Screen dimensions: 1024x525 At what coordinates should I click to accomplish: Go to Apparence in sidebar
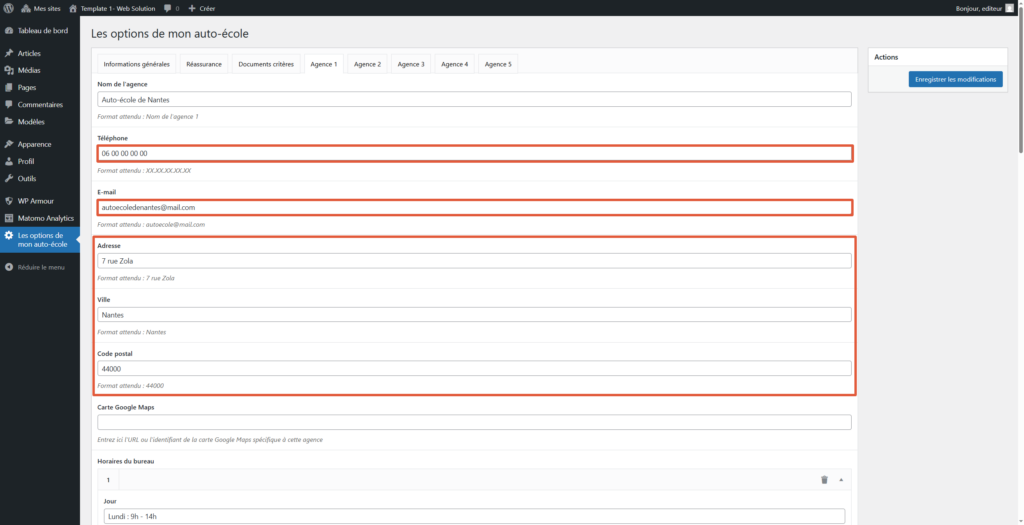(34, 144)
